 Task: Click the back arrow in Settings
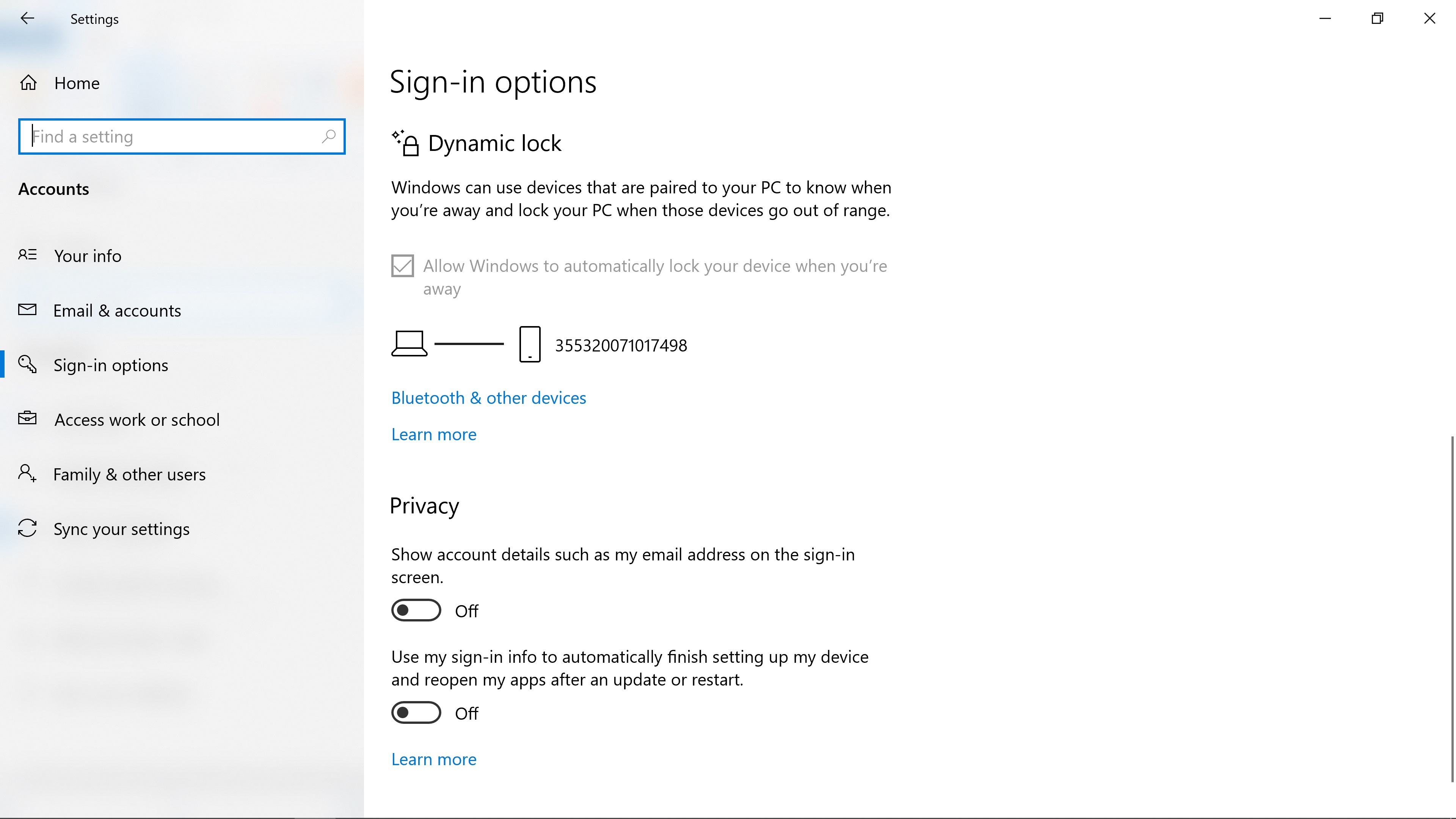(27, 19)
